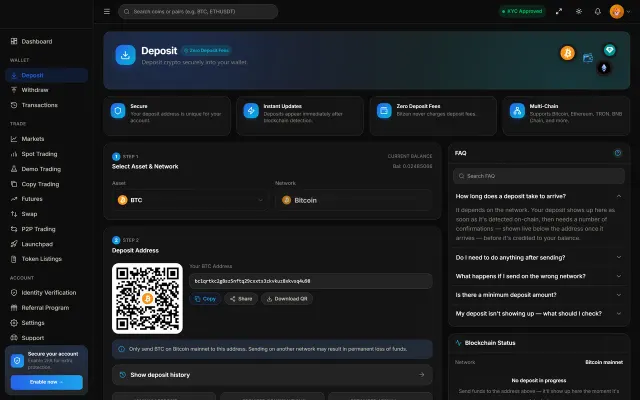The image size is (640, 400).
Task: Click the Blockchain Status pulse icon
Action: click(458, 343)
